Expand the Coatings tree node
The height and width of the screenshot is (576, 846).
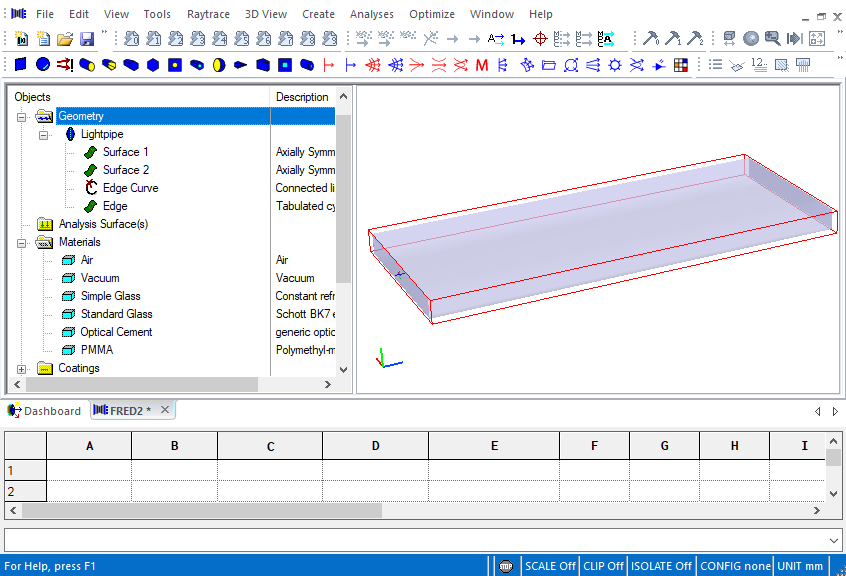coord(22,368)
